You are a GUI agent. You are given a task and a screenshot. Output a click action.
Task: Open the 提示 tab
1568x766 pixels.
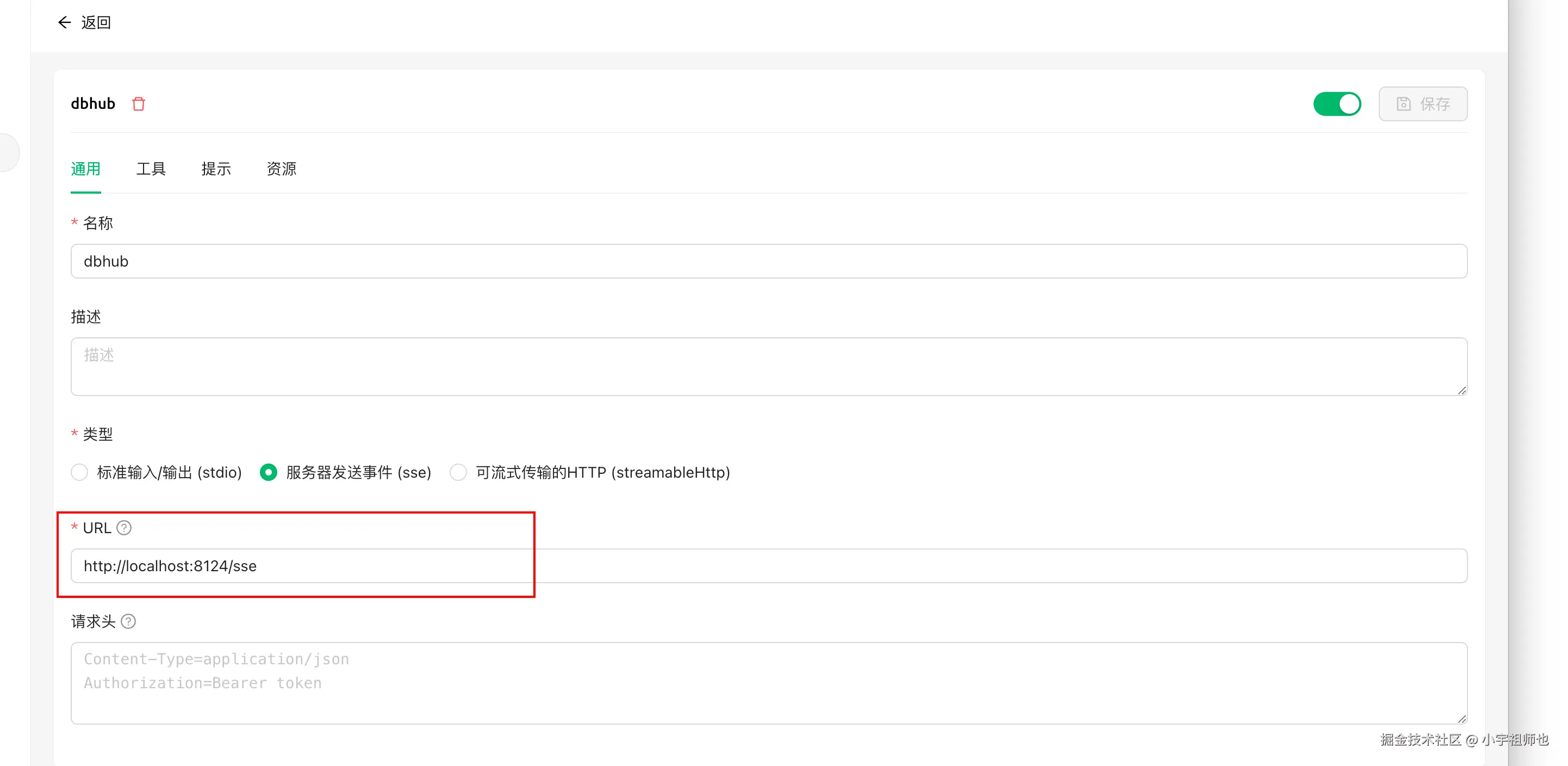pos(216,169)
